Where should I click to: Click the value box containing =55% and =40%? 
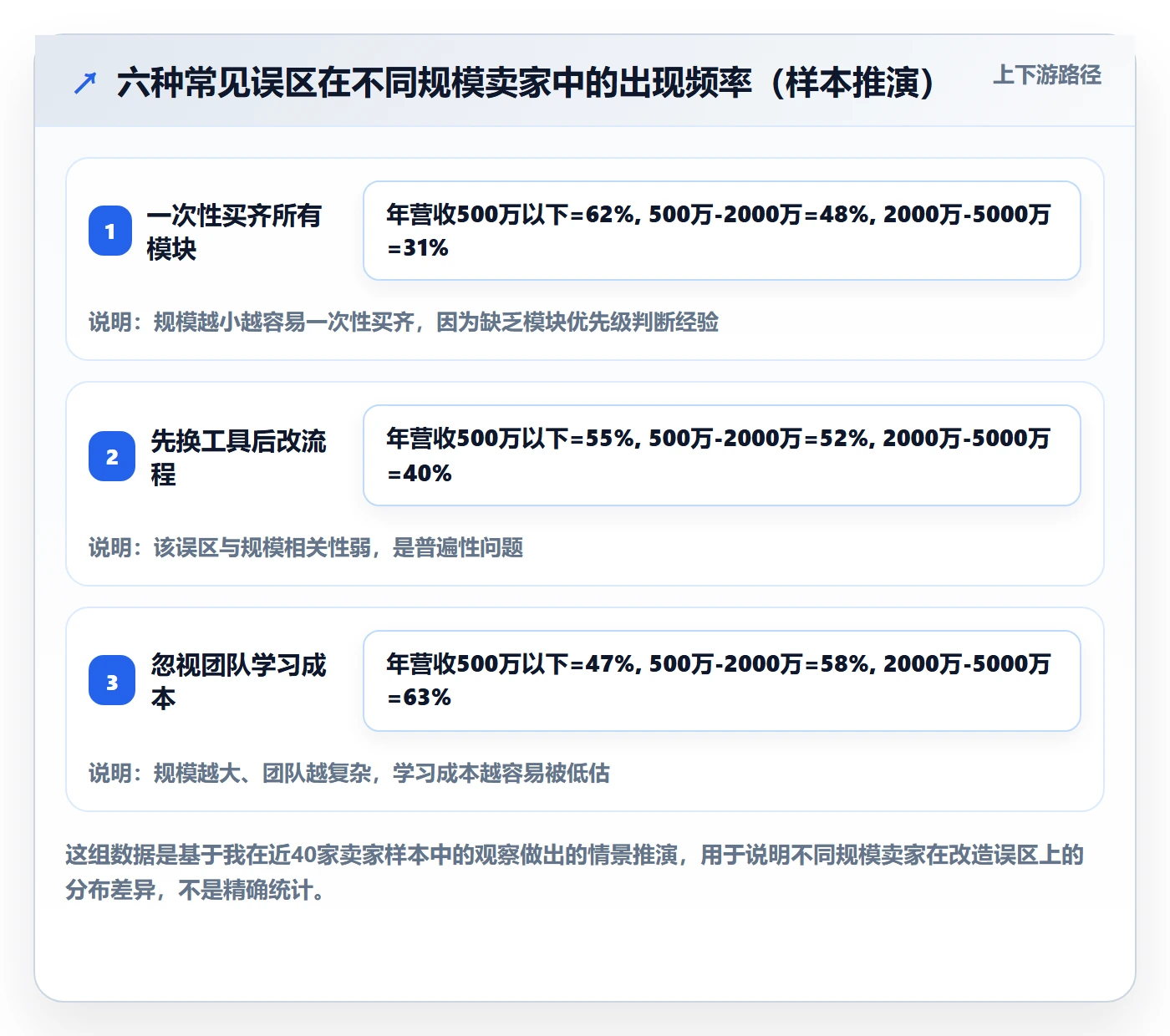(x=722, y=455)
